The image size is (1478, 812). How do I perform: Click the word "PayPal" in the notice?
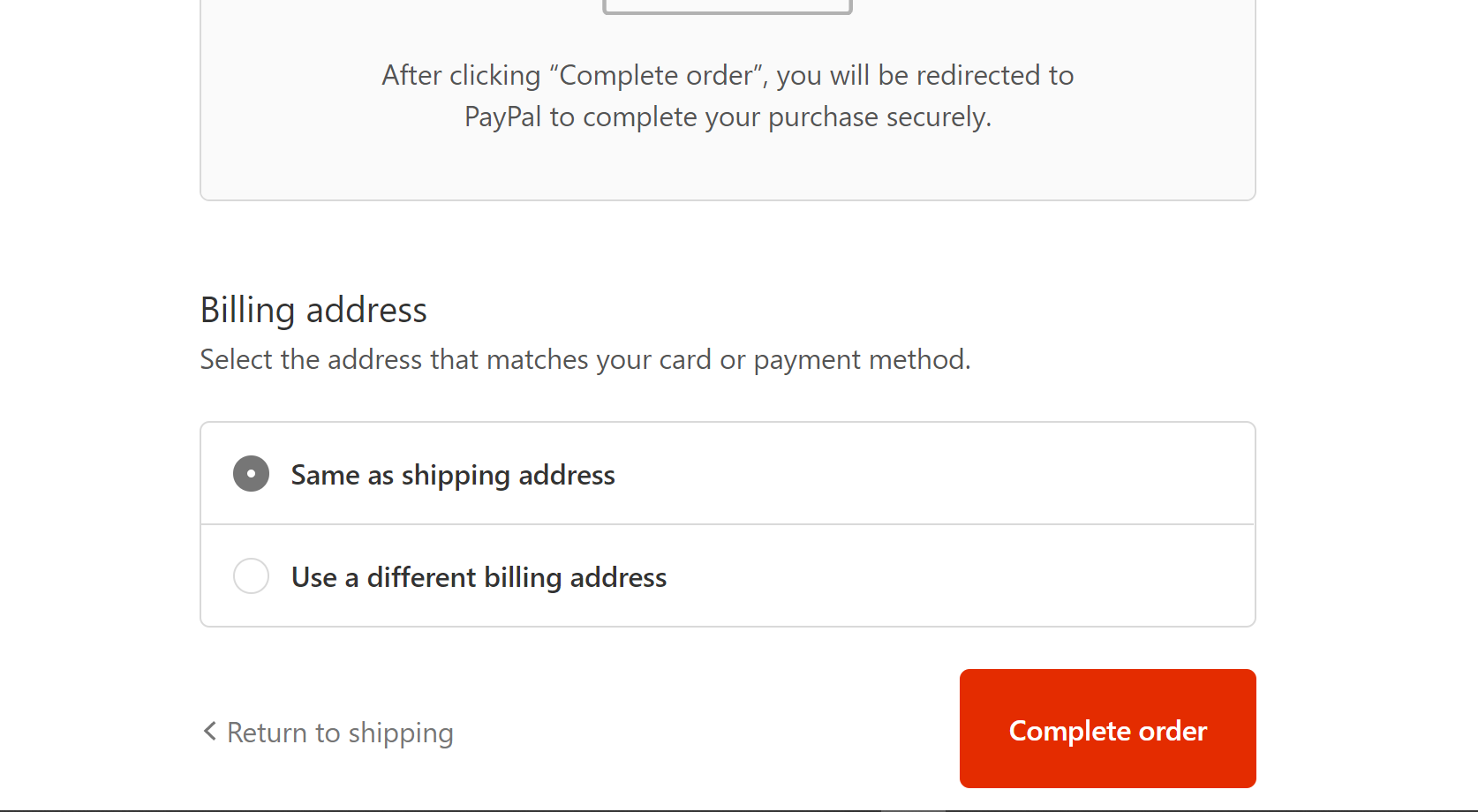[502, 117]
